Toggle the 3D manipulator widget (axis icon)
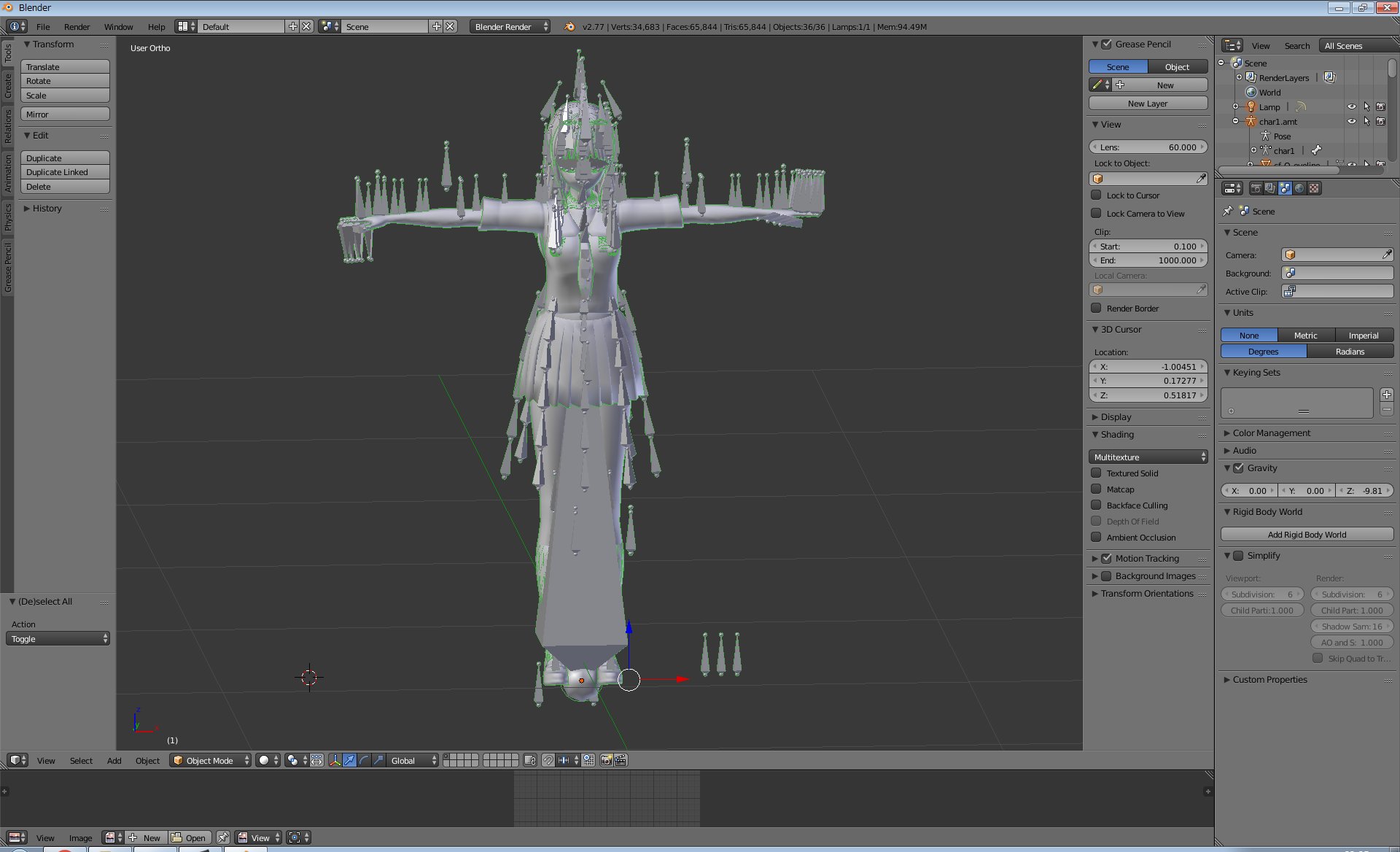 pyautogui.click(x=335, y=760)
